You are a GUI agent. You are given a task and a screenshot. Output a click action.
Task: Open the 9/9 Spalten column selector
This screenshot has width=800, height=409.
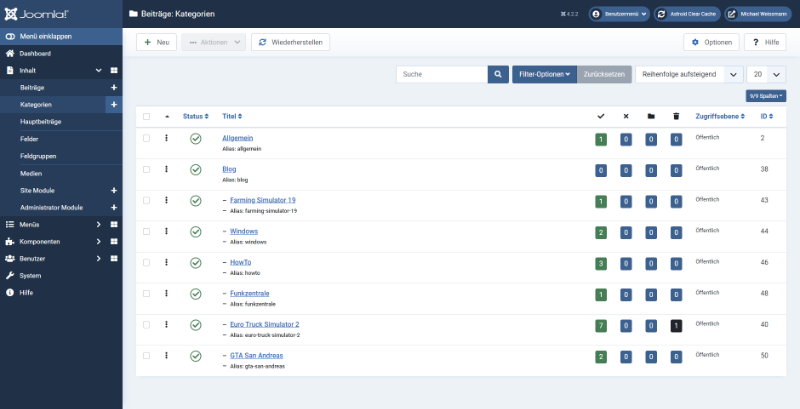point(766,96)
